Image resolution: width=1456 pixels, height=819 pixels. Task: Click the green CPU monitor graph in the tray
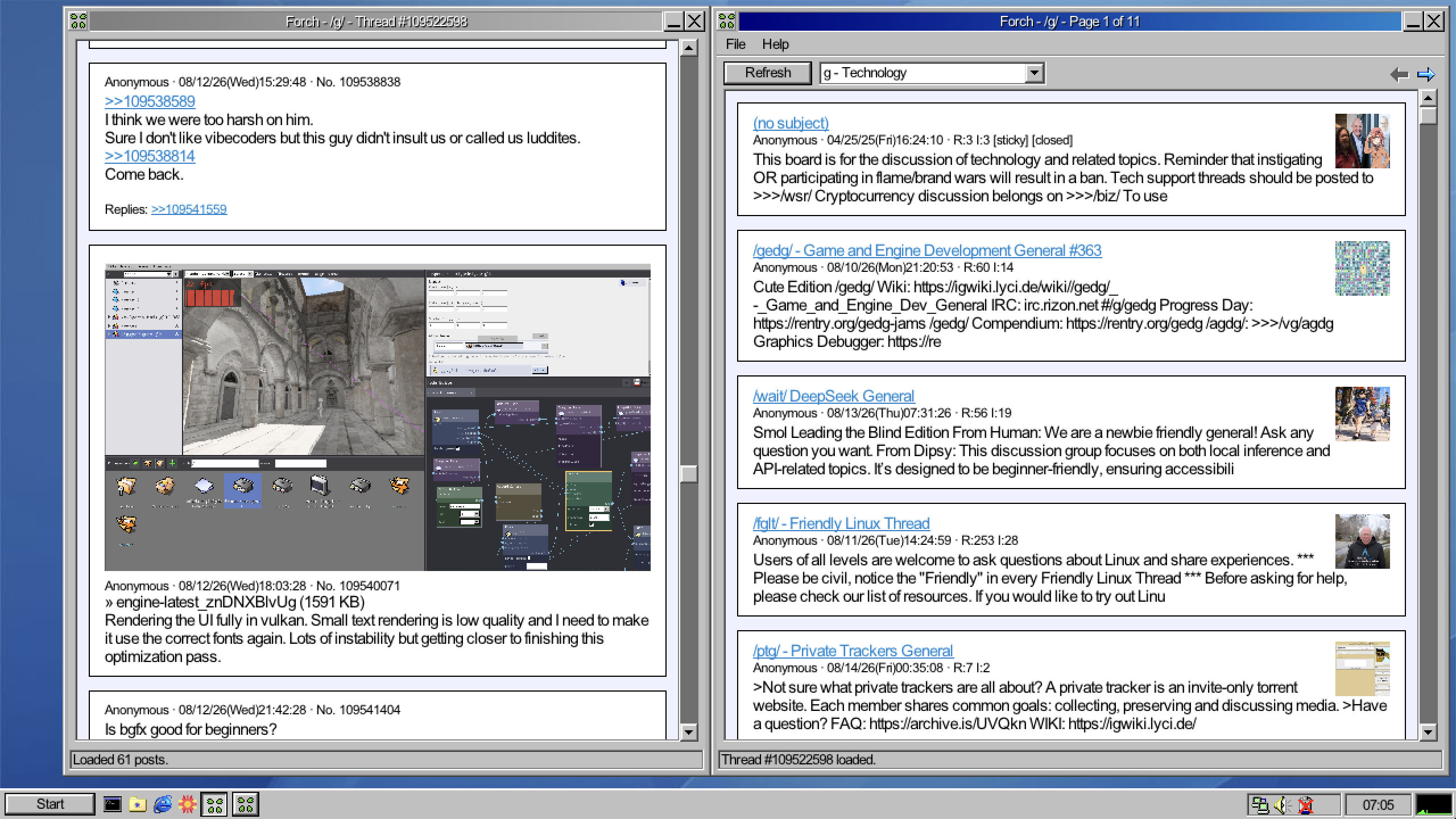(x=1433, y=804)
